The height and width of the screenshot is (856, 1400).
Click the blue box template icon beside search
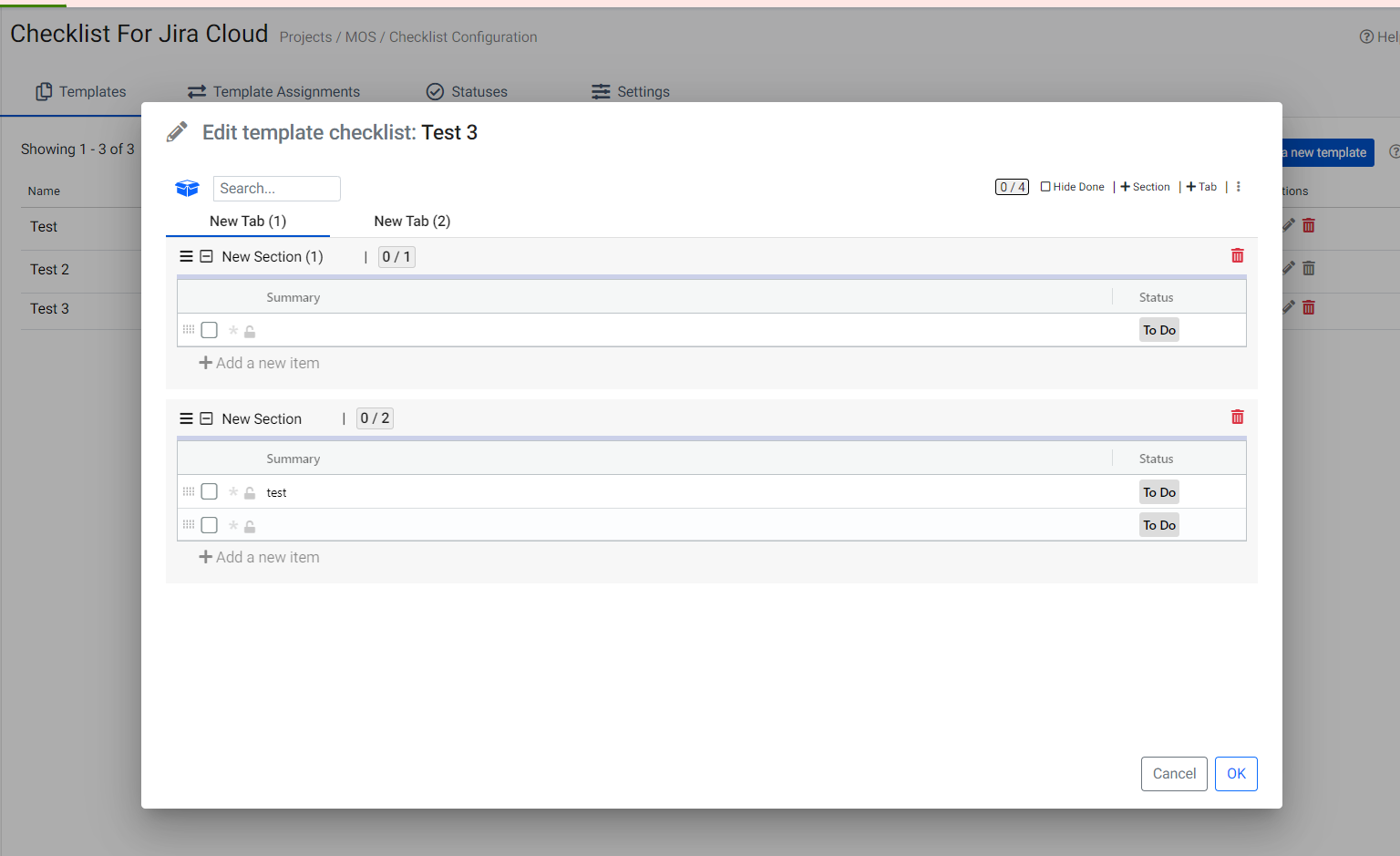187,188
